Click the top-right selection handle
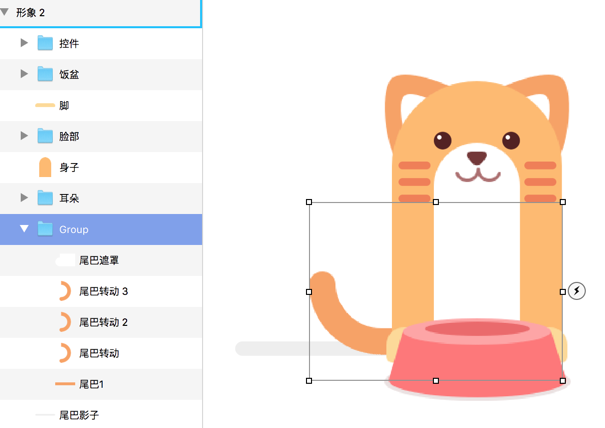The width and height of the screenshot is (605, 428). pyautogui.click(x=563, y=202)
